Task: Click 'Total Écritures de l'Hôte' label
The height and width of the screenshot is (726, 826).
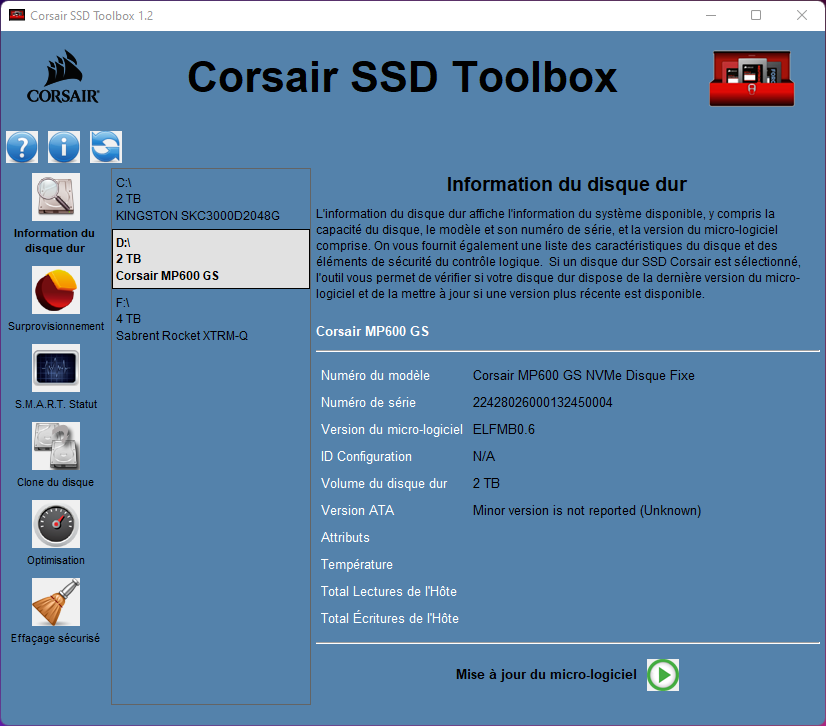Action: (x=390, y=618)
